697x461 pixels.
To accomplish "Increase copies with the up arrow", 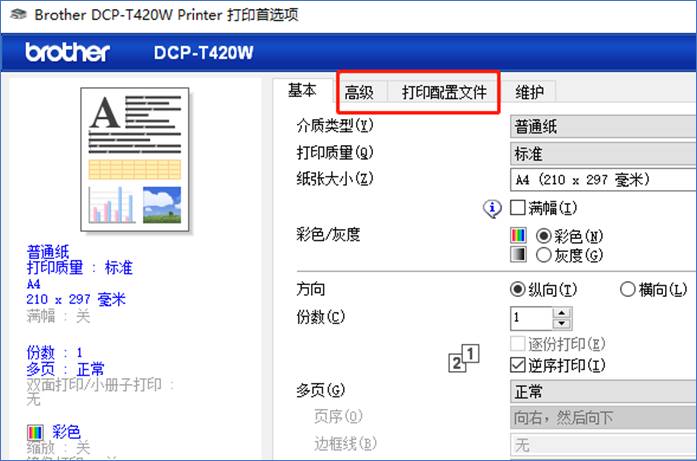I will [562, 313].
